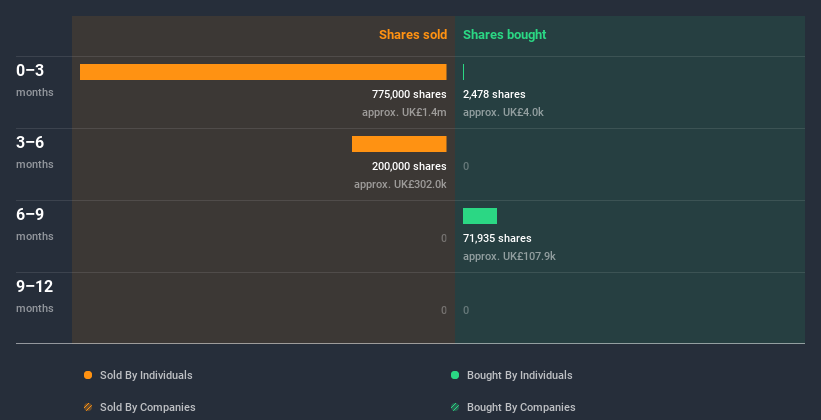Image resolution: width=821 pixels, height=420 pixels.
Task: Click the orange Sold By Individuals legend dot
Action: pyautogui.click(x=88, y=375)
